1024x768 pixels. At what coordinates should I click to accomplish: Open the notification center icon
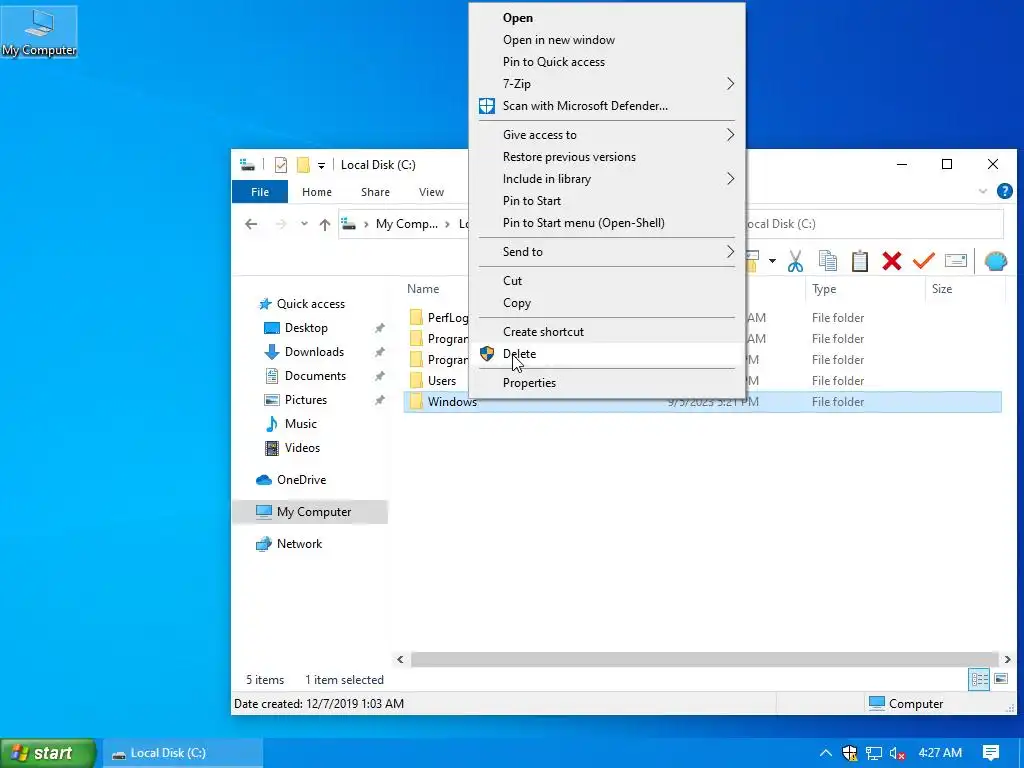click(x=991, y=753)
